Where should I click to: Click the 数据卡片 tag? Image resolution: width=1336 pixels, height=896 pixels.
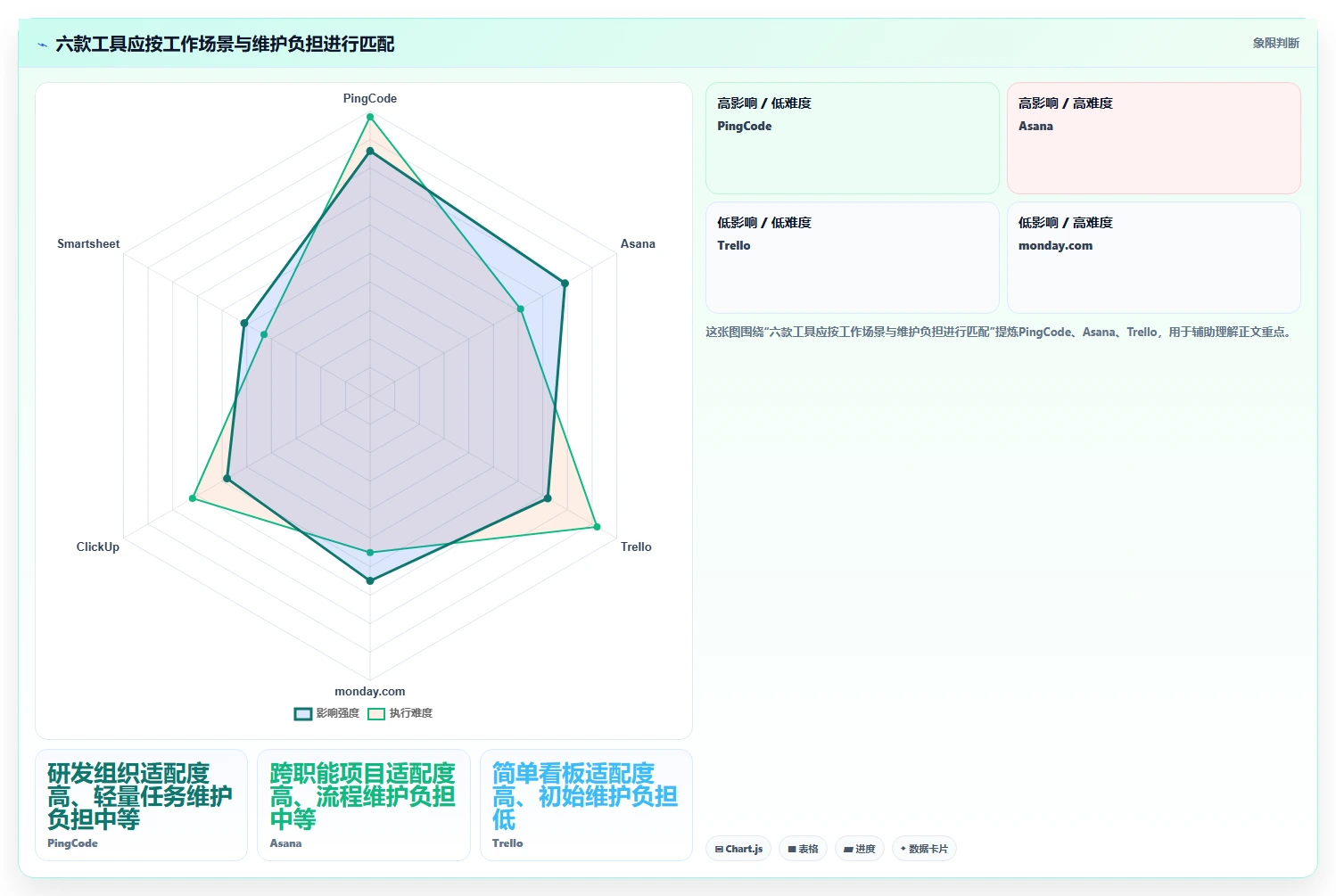(x=924, y=849)
